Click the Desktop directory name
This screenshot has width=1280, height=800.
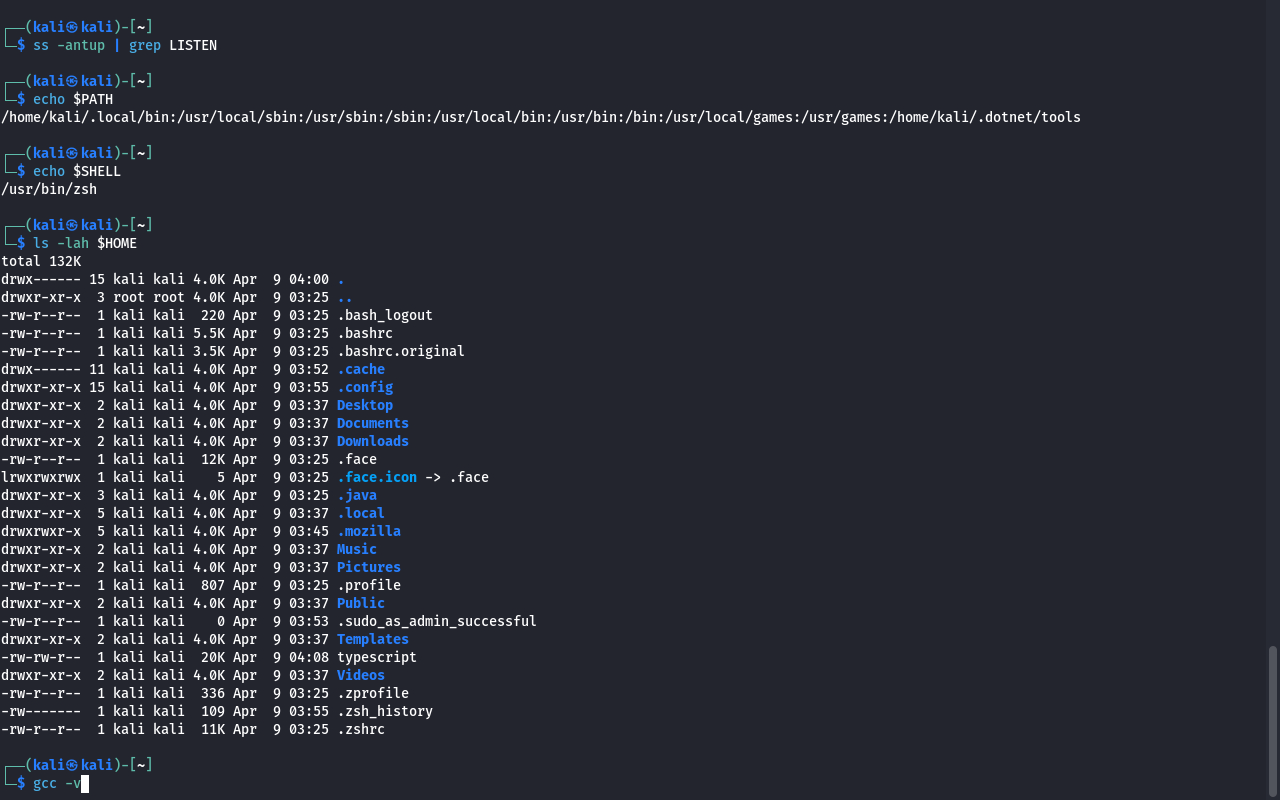364,405
